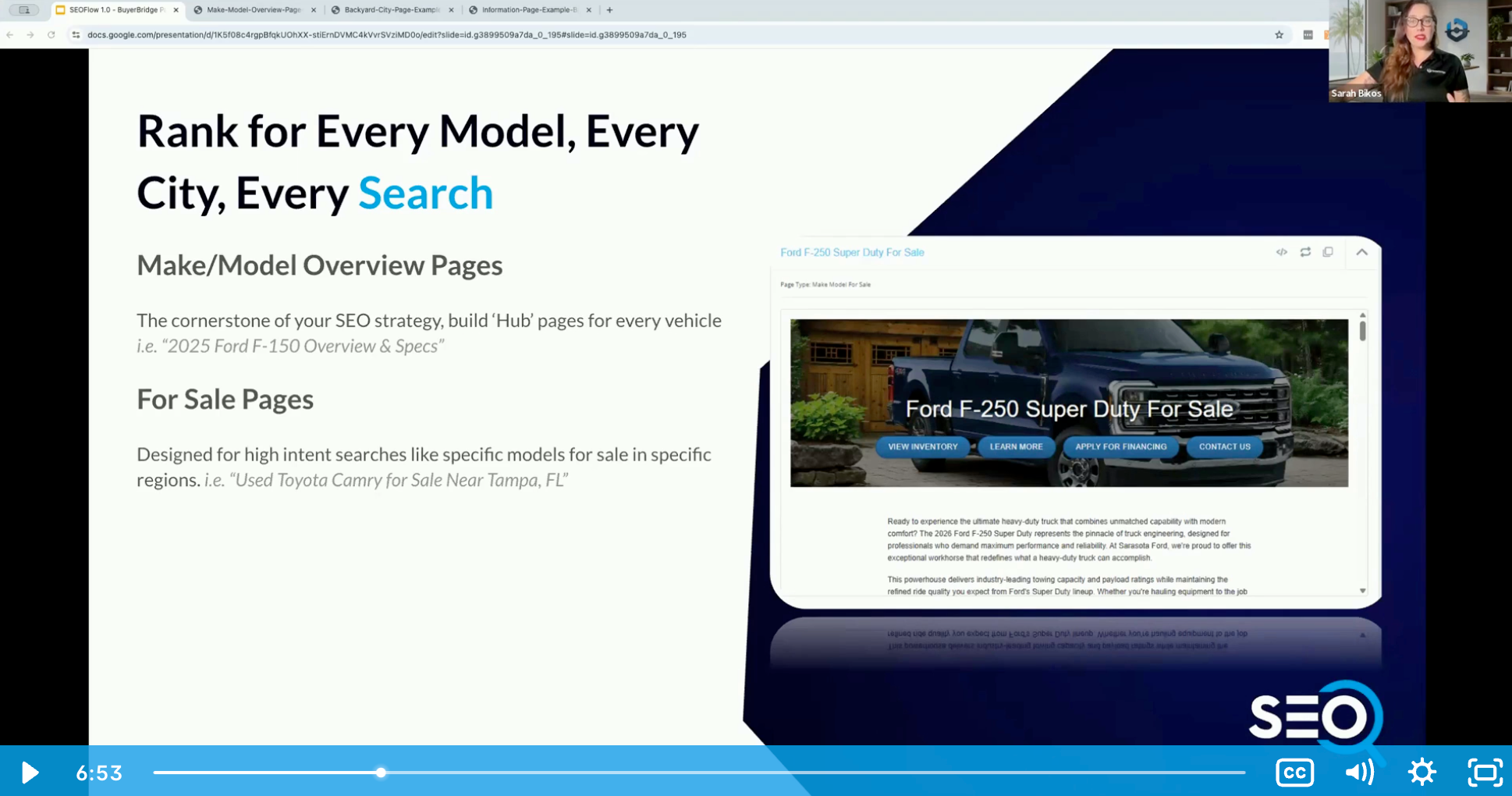The image size is (1512, 796).
Task: Open code view icon in page card
Action: click(x=1281, y=252)
